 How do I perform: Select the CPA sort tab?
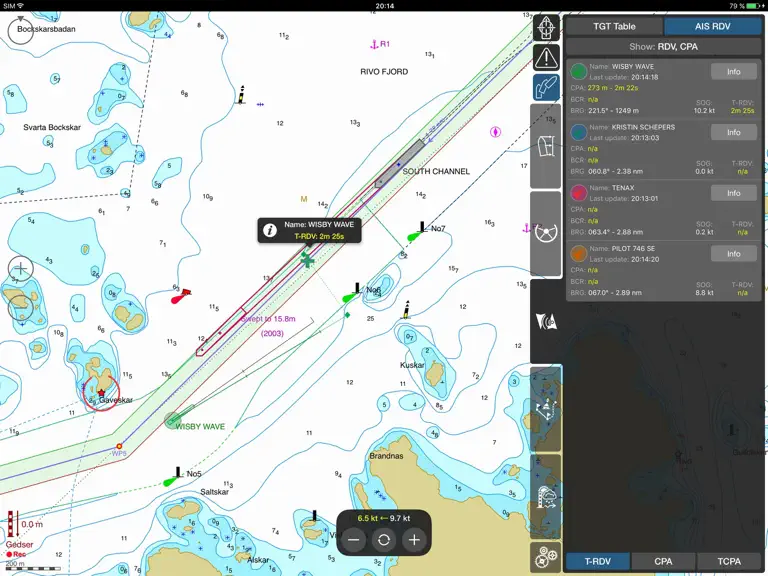click(x=663, y=561)
